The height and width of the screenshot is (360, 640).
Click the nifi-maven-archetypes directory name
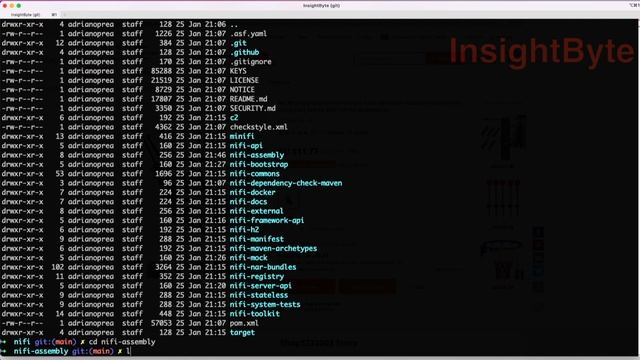pyautogui.click(x=273, y=249)
